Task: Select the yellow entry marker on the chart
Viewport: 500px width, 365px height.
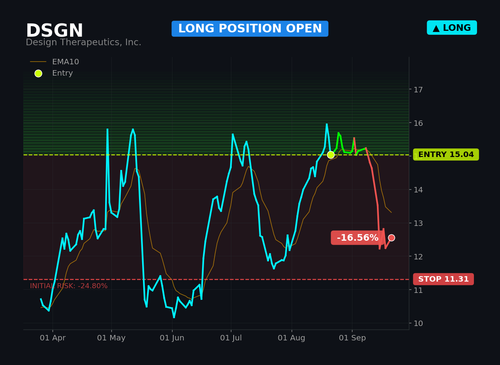Action: pyautogui.click(x=330, y=155)
